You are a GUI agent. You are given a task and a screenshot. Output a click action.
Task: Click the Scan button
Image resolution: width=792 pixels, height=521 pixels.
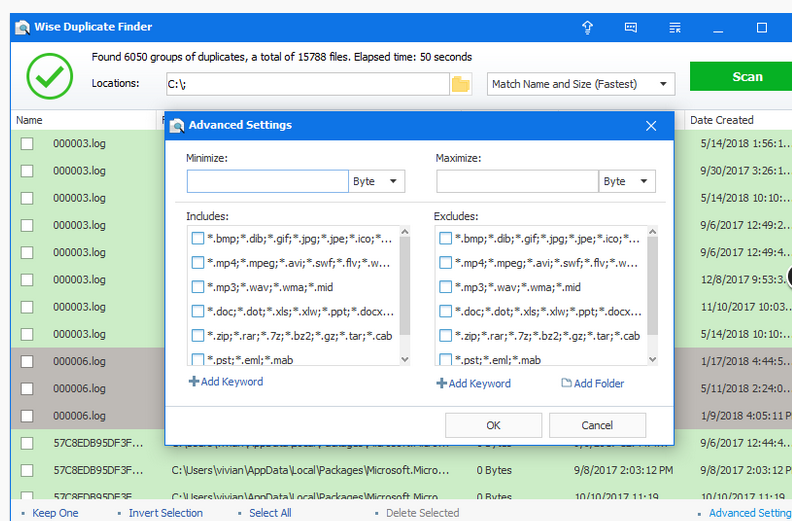(x=741, y=77)
